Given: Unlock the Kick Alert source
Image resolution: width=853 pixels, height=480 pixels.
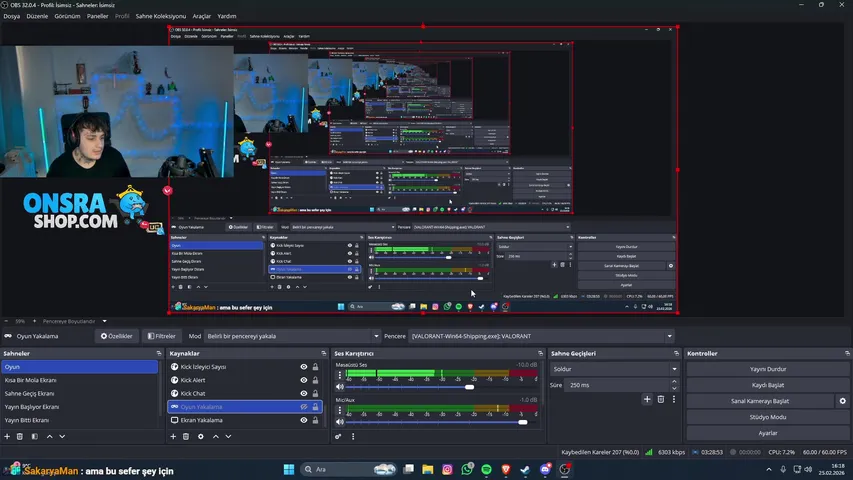Looking at the screenshot, I should point(316,380).
